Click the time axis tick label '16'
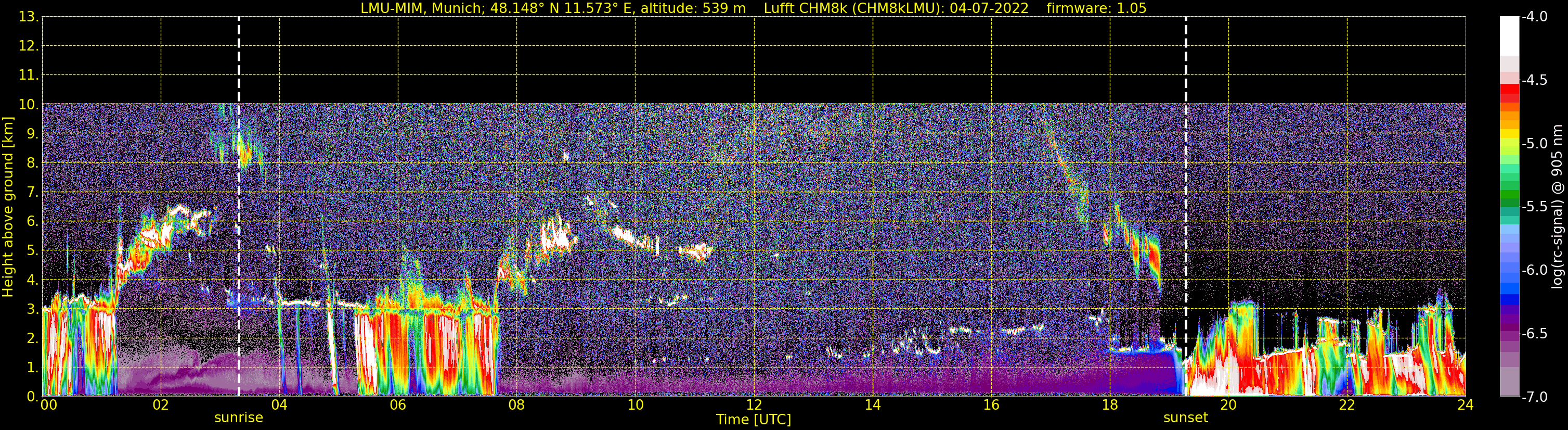The image size is (1568, 430). 992,406
